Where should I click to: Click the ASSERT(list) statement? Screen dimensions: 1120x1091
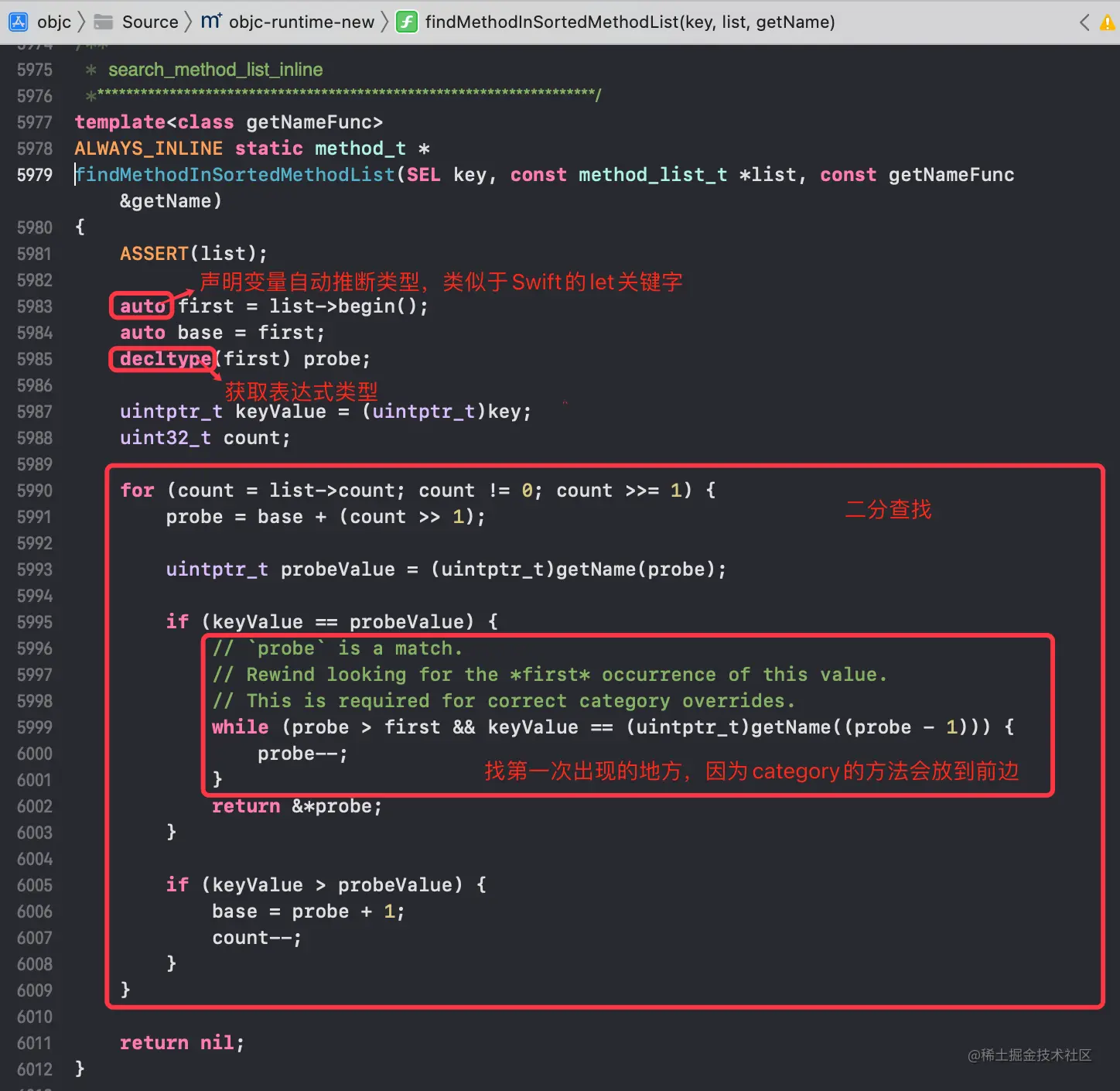(x=193, y=254)
